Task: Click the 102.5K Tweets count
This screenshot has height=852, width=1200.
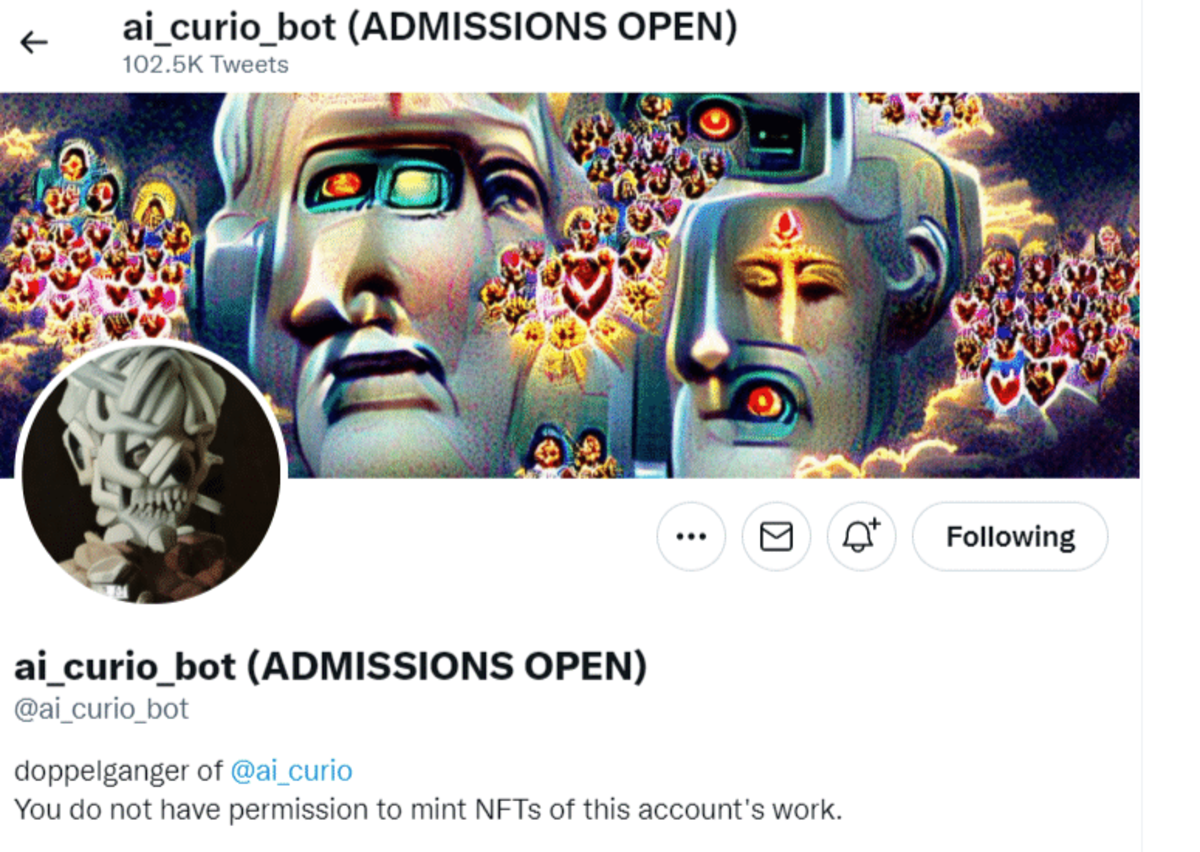Action: pos(205,65)
